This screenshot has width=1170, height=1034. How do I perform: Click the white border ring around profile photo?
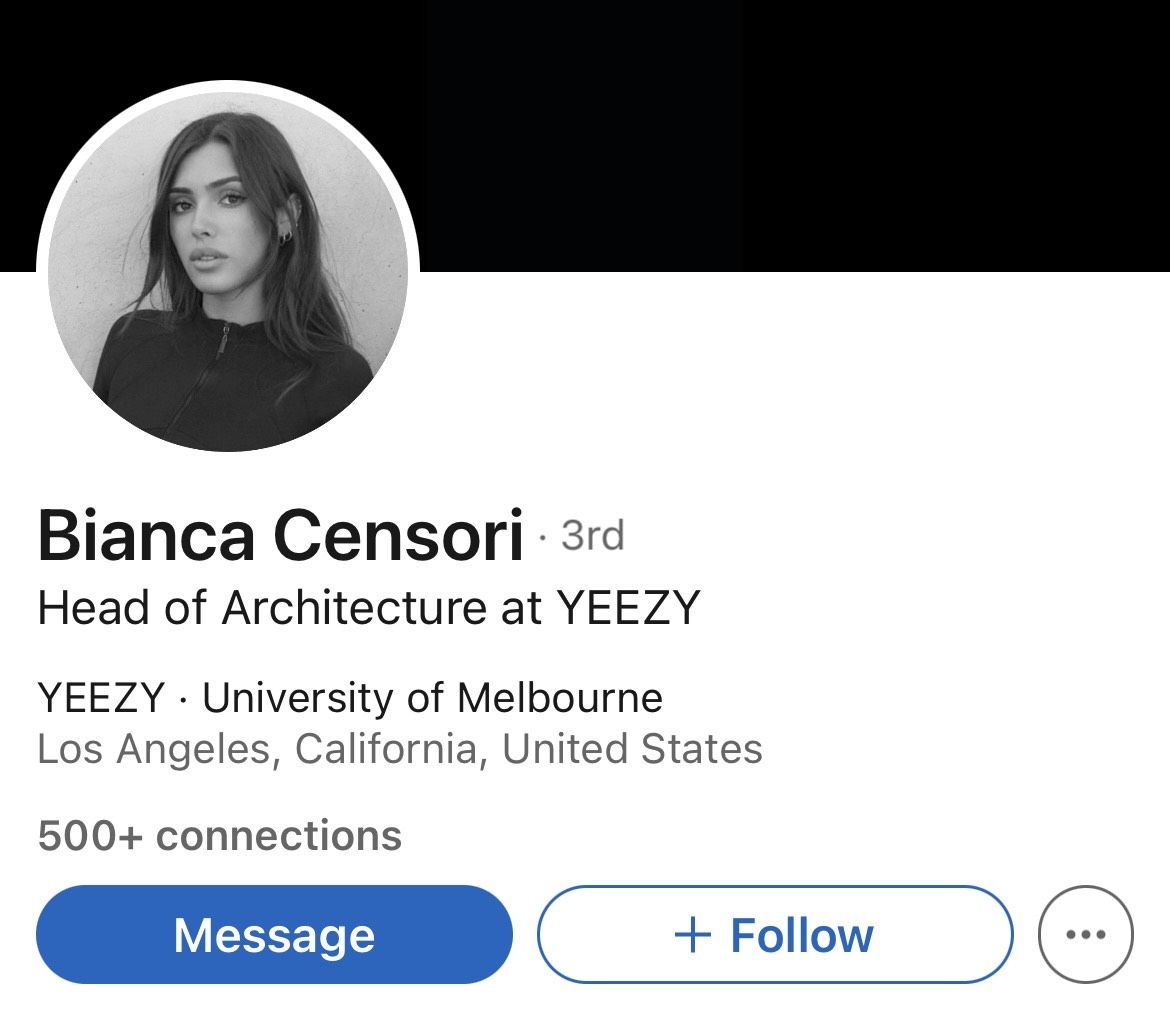pyautogui.click(x=228, y=86)
